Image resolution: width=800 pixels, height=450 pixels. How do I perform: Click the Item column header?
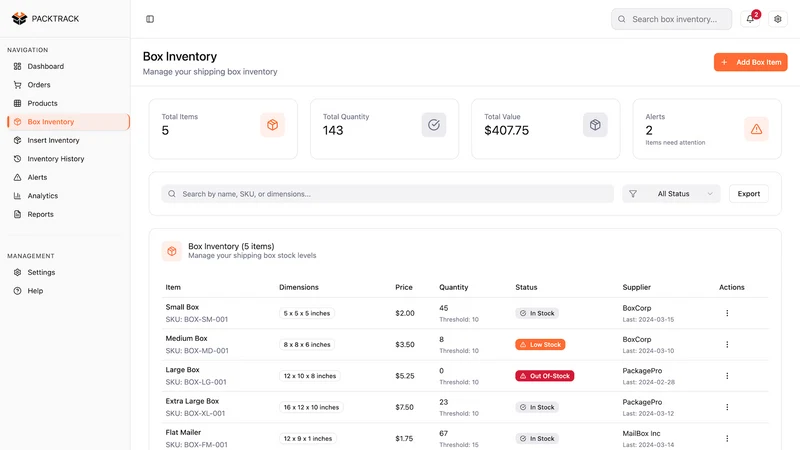click(173, 287)
